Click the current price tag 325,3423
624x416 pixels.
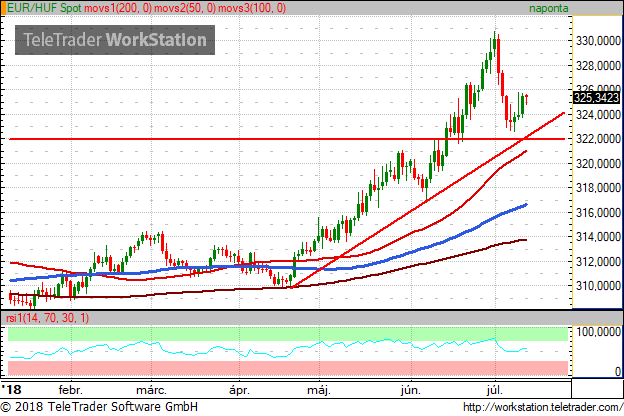point(596,98)
